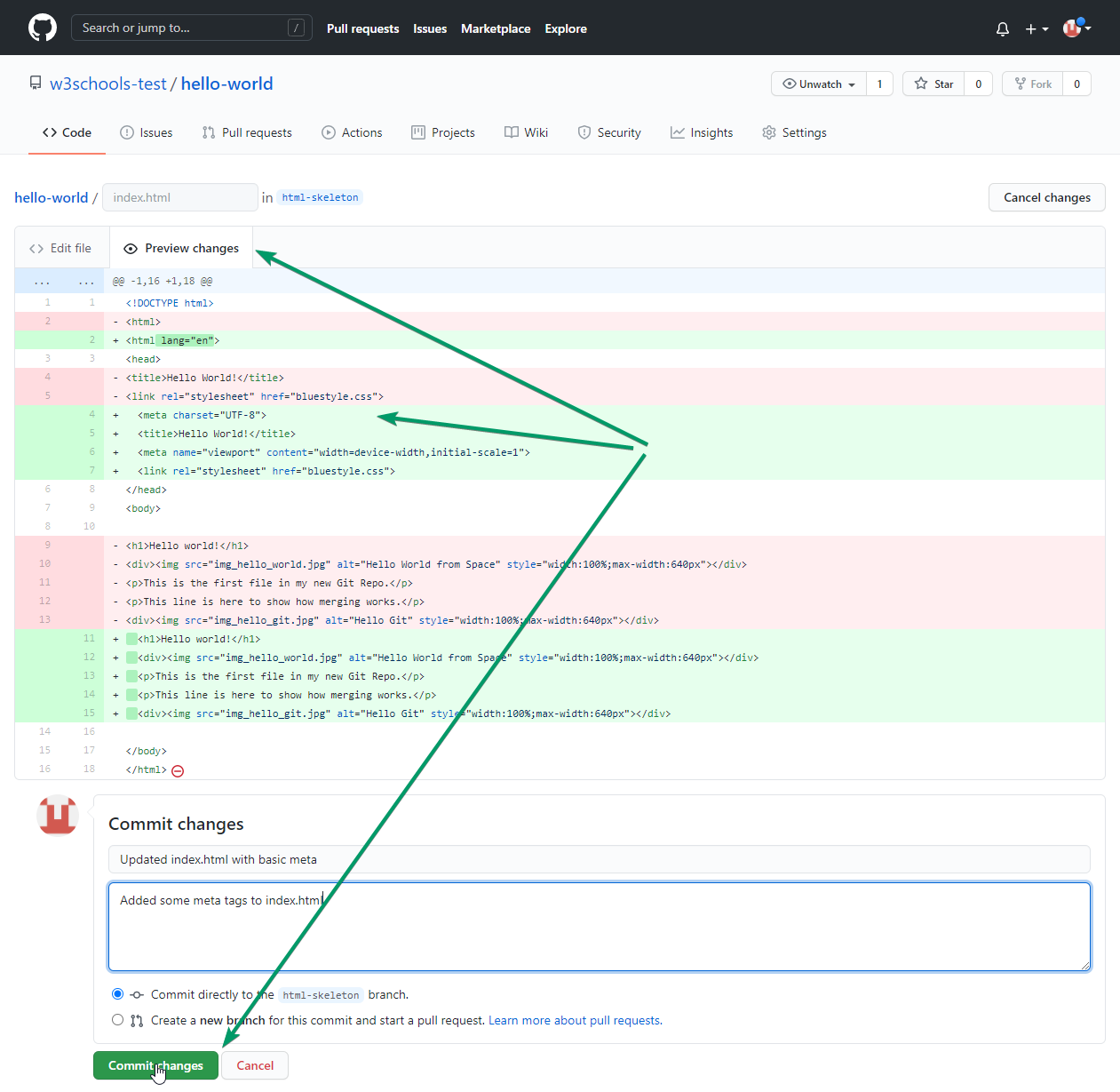This screenshot has height=1092, width=1120.
Task: Open the plus create-new dropdown
Action: click(x=1036, y=29)
